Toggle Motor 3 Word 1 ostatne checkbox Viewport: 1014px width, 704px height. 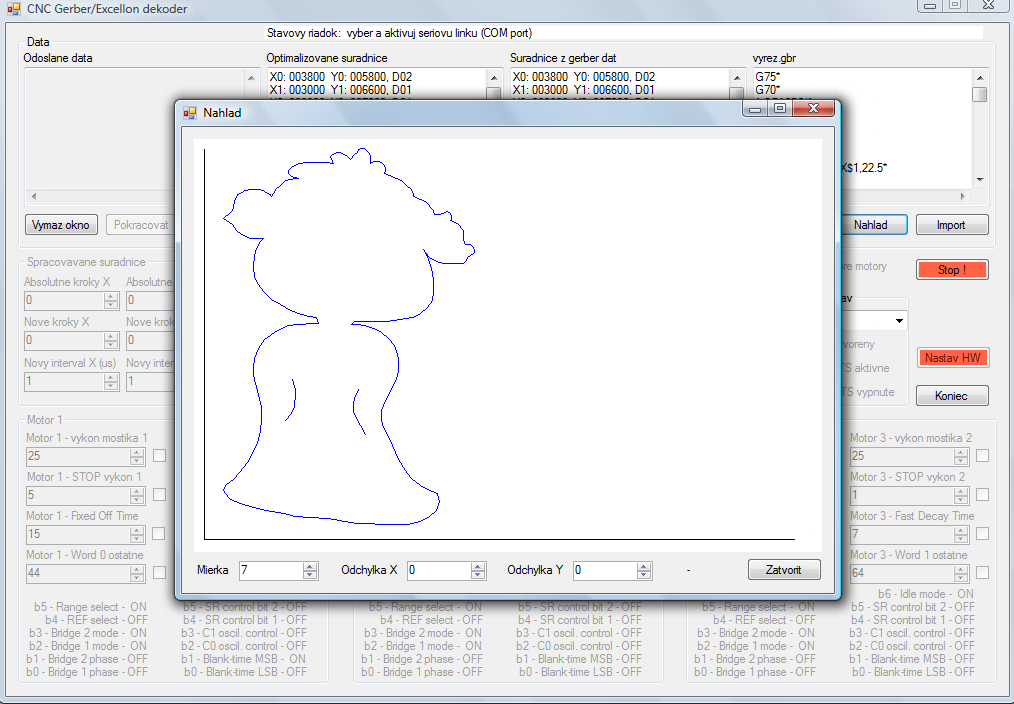coord(982,573)
